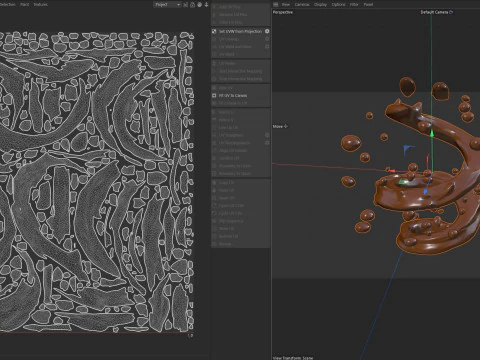Open the viewport Cameras menu
The height and width of the screenshot is (360, 480).
click(302, 5)
